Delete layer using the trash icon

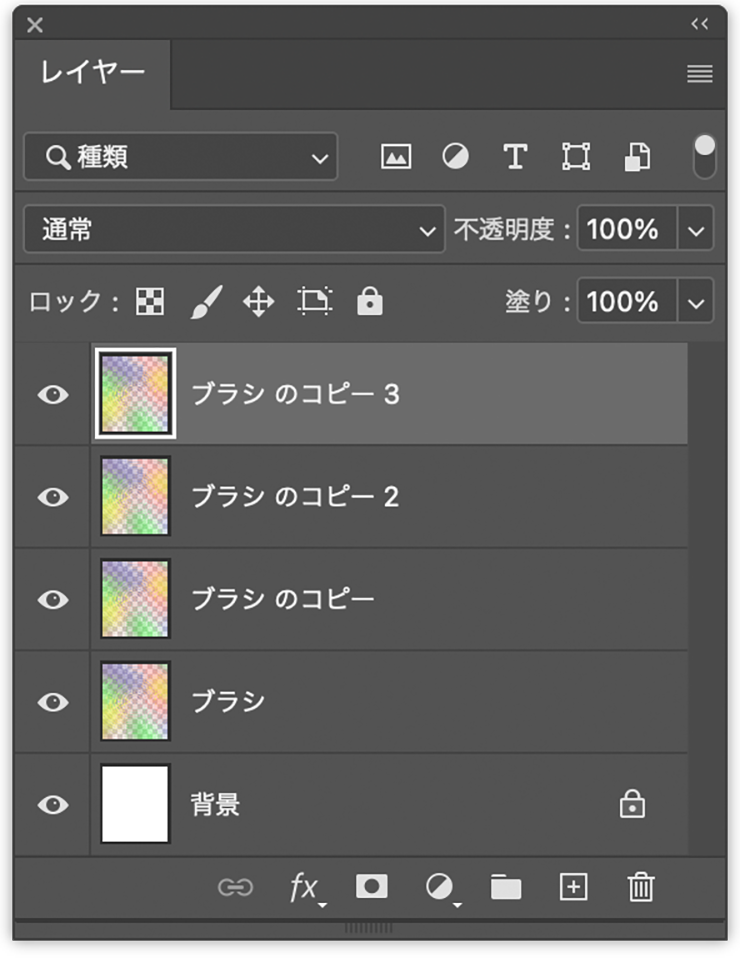[x=640, y=887]
